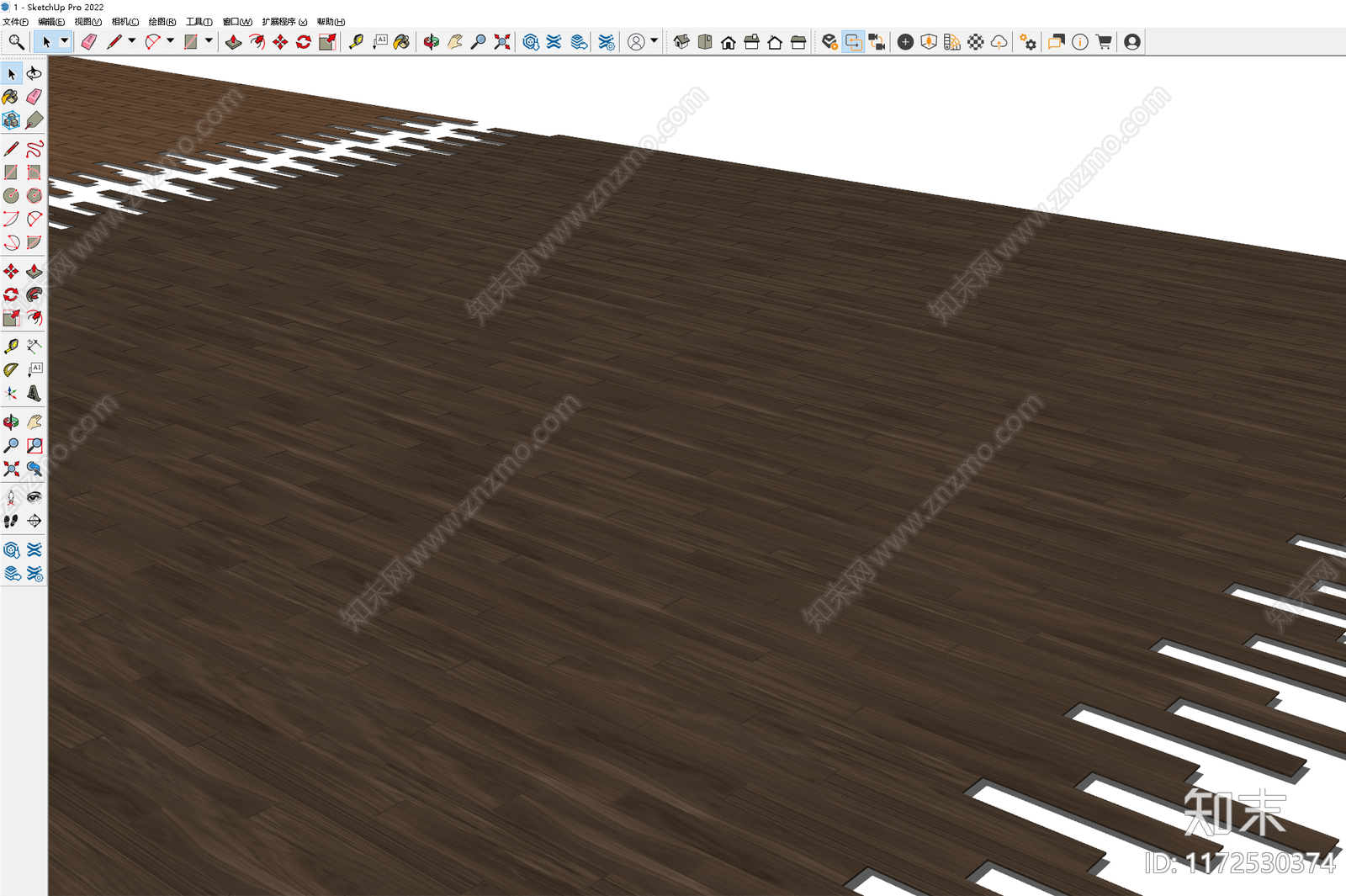Open the 视图(V) menu

(x=88, y=22)
